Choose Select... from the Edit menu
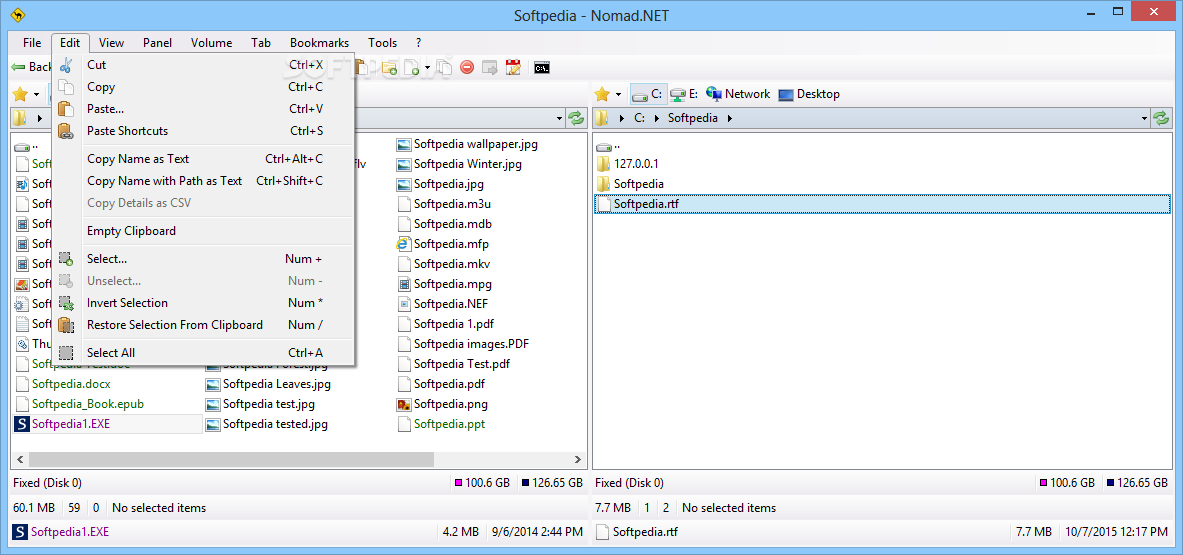The width and height of the screenshot is (1183, 555). coord(204,259)
